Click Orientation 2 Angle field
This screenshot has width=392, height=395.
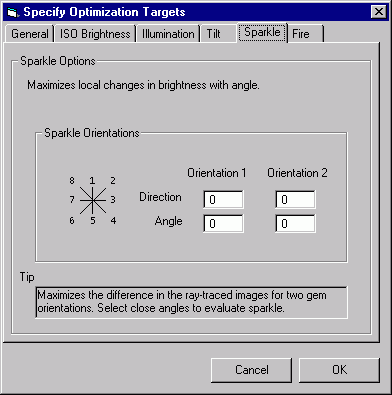point(295,223)
